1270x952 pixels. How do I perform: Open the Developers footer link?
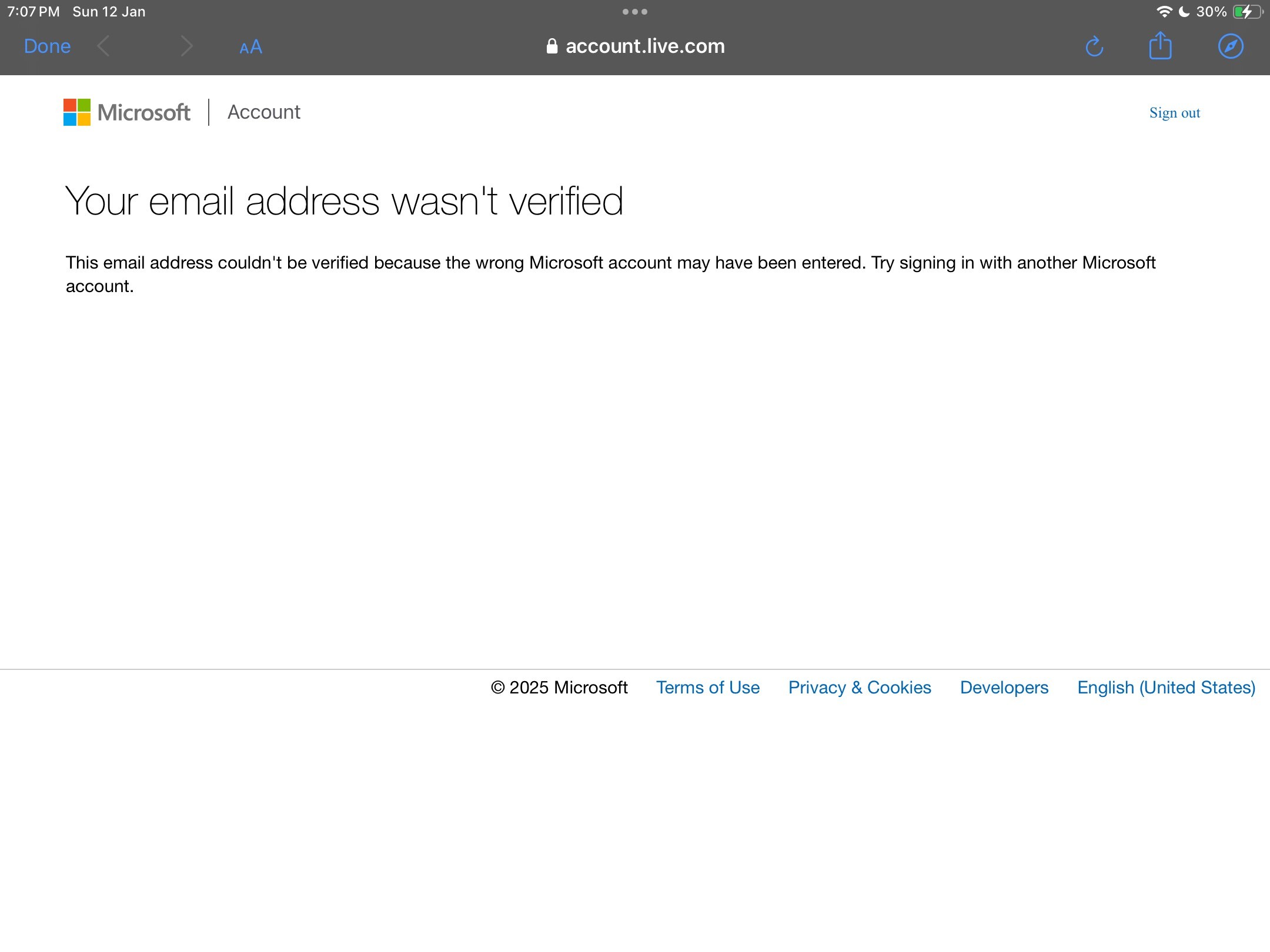pyautogui.click(x=1004, y=688)
